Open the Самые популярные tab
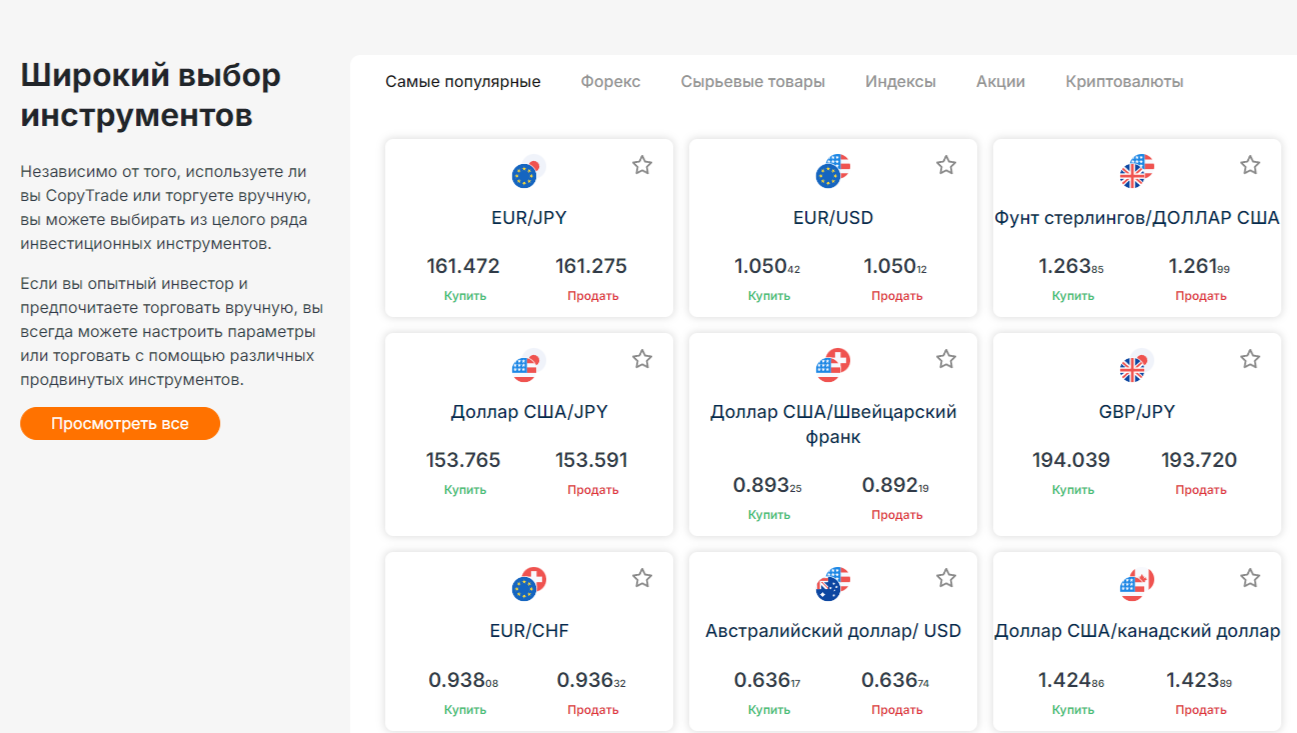 463,82
